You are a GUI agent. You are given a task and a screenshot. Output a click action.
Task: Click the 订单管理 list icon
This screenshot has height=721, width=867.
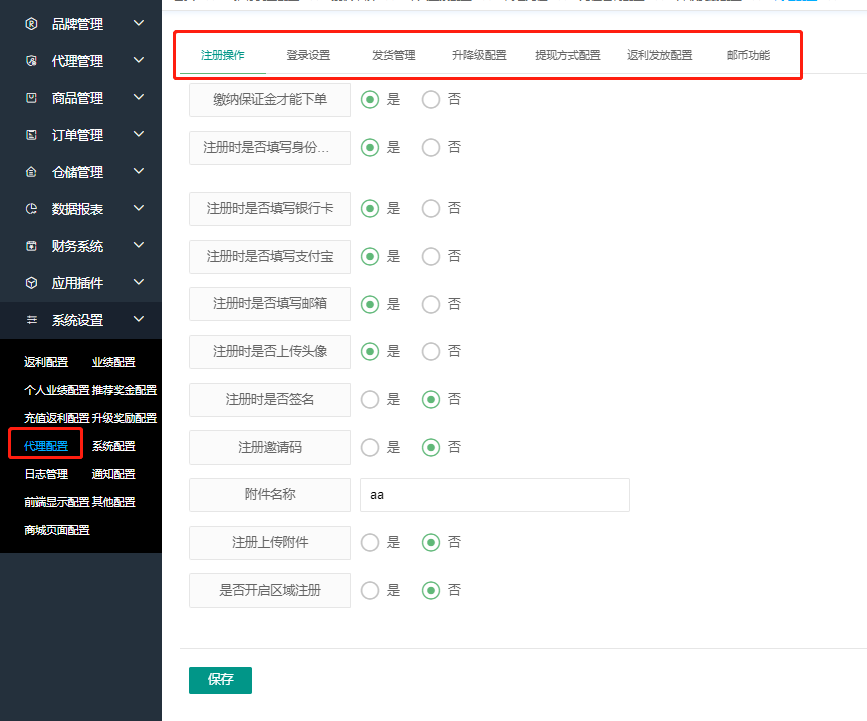point(31,135)
